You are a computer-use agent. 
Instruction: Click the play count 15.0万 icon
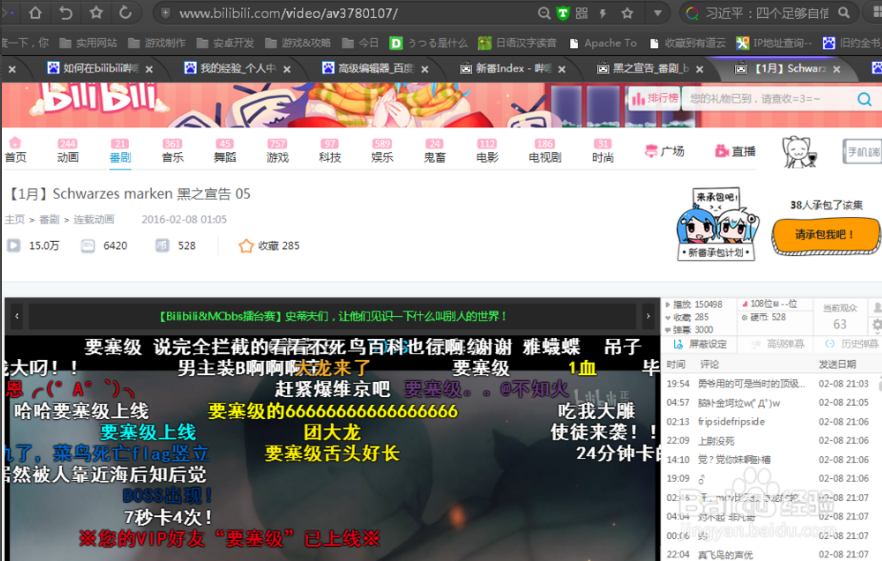point(14,245)
